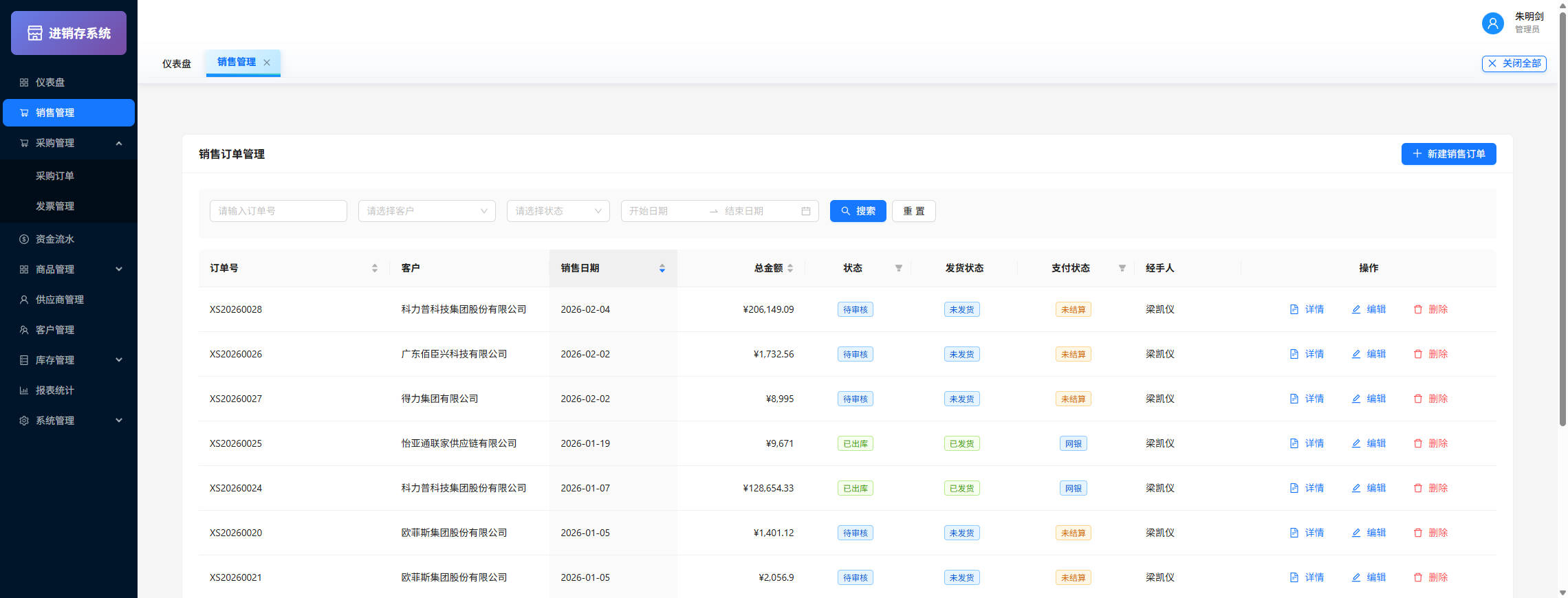Screen dimensions: 1568x598
Task: Expand the 系统管理 sidebar menu
Action: [x=69, y=421]
